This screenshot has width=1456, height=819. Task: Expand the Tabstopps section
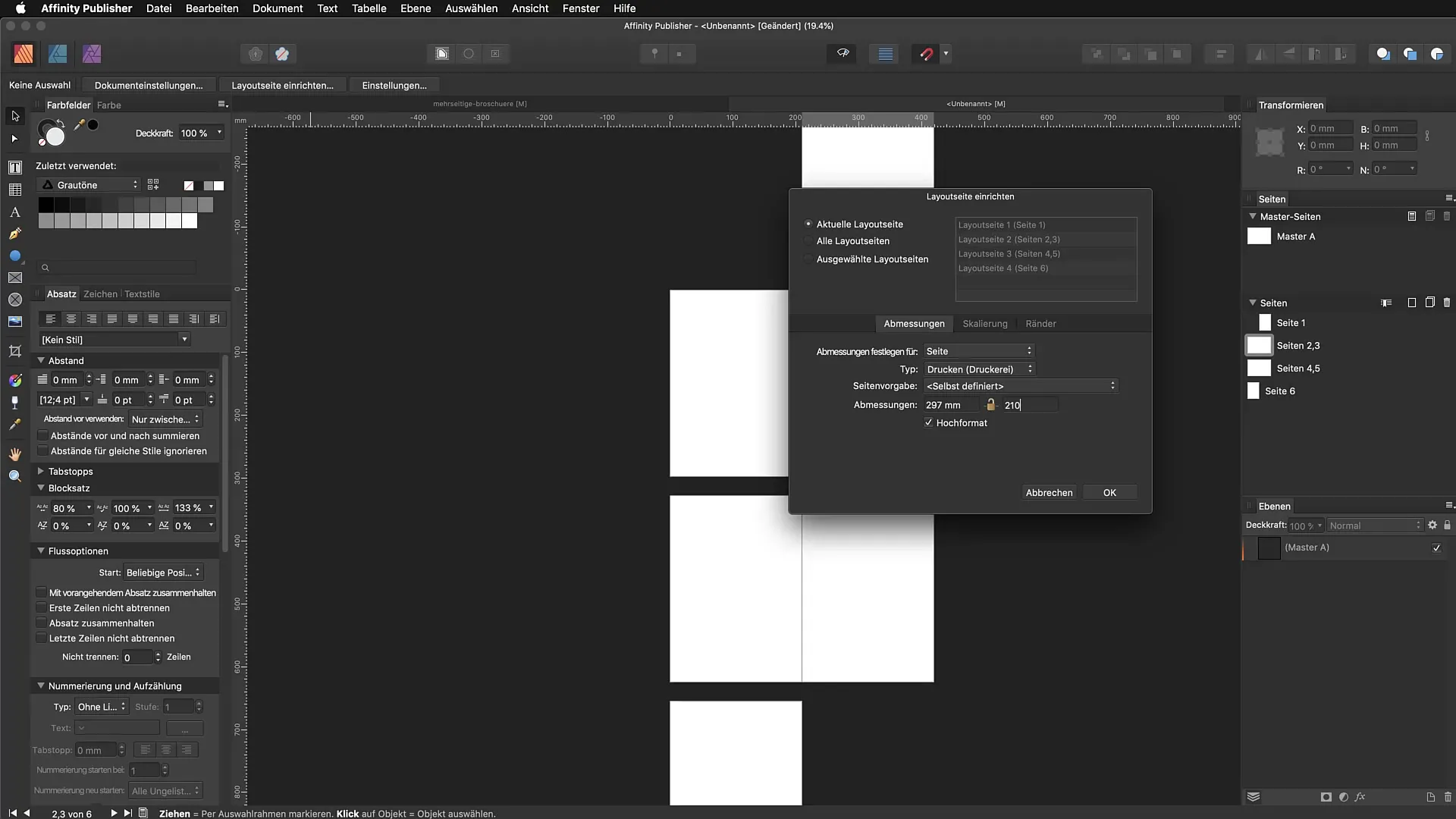click(x=41, y=471)
